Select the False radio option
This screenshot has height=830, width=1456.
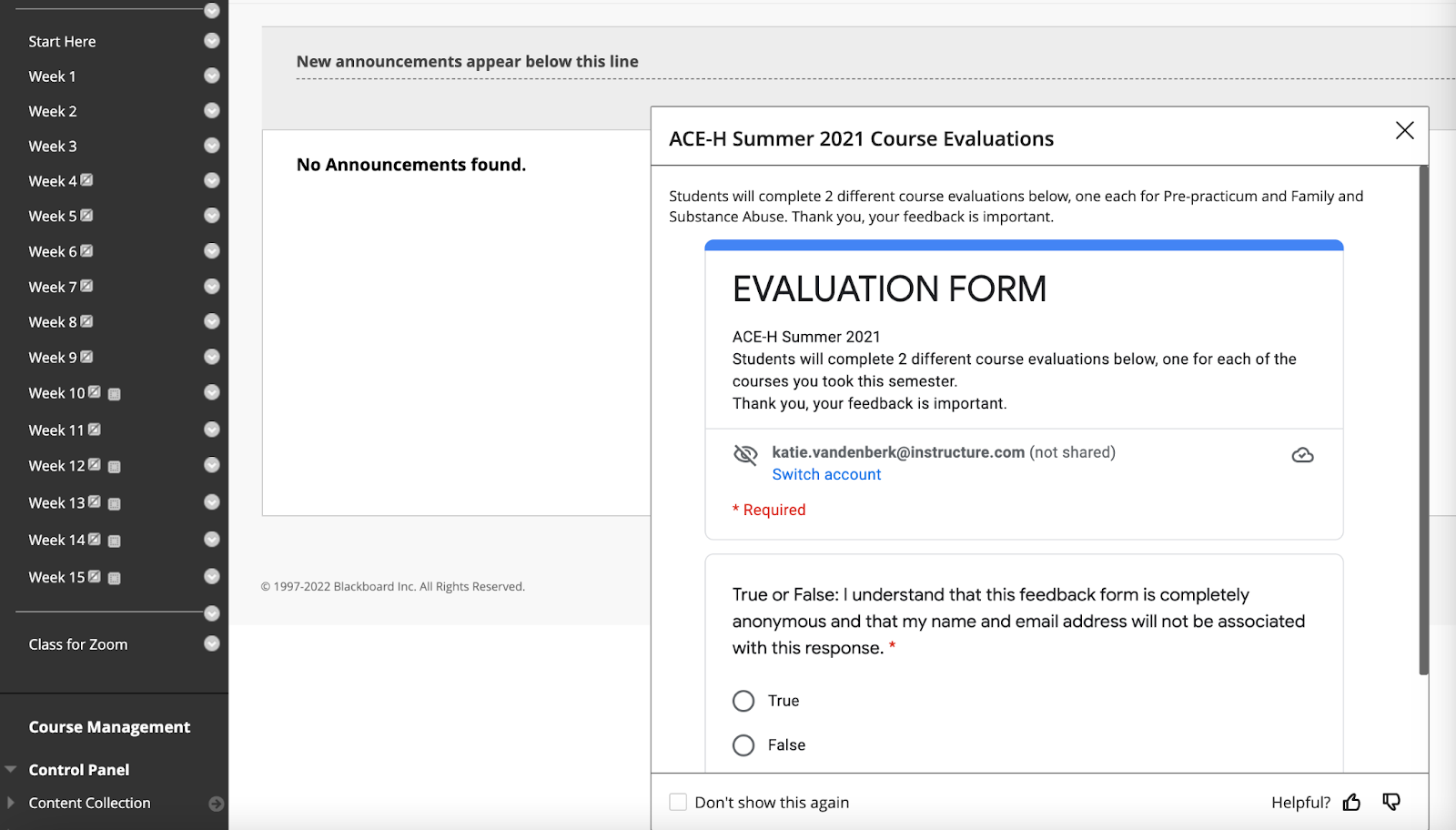pos(743,745)
